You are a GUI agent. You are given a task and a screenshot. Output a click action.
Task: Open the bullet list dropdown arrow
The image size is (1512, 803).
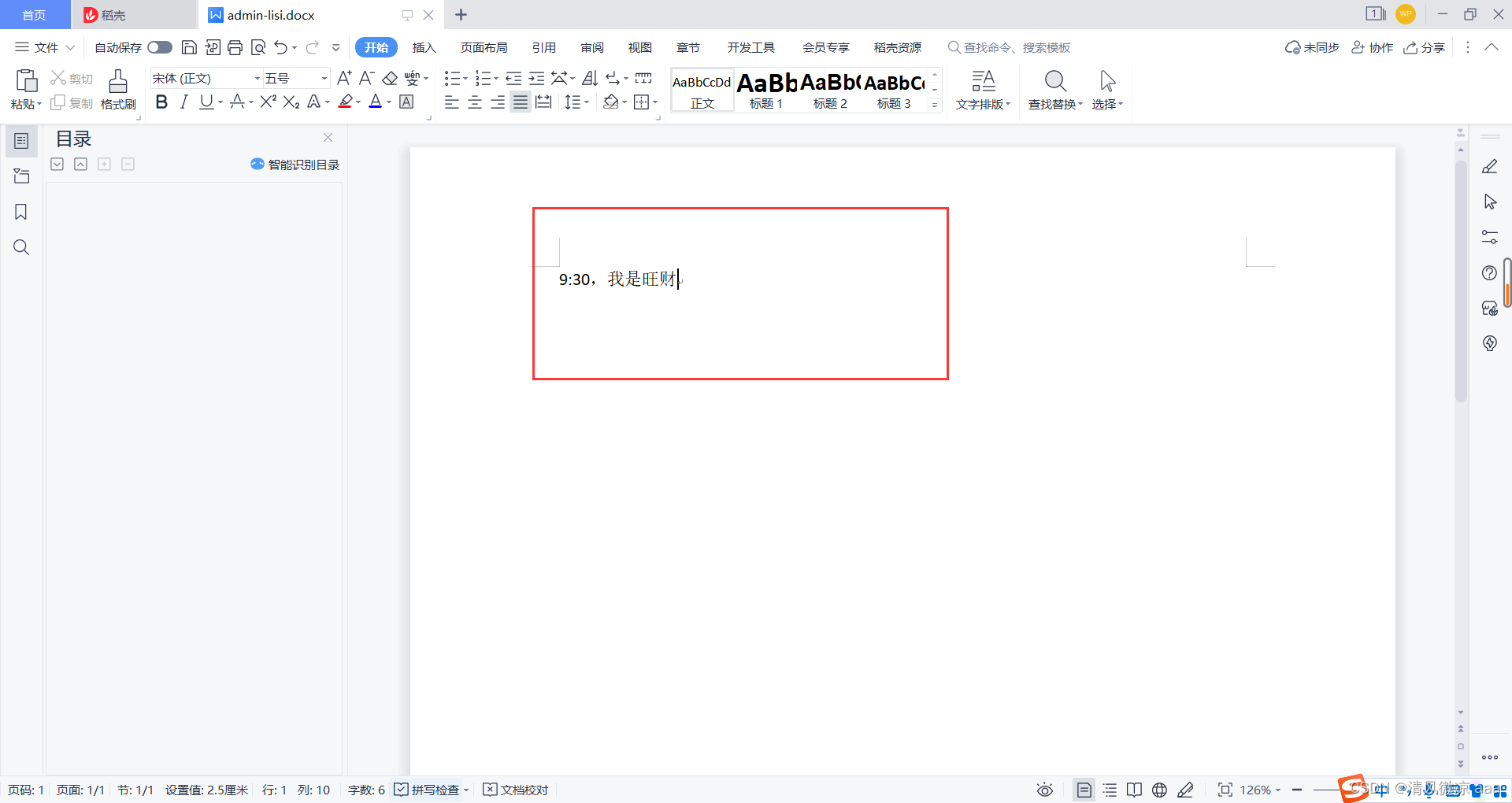coord(465,79)
